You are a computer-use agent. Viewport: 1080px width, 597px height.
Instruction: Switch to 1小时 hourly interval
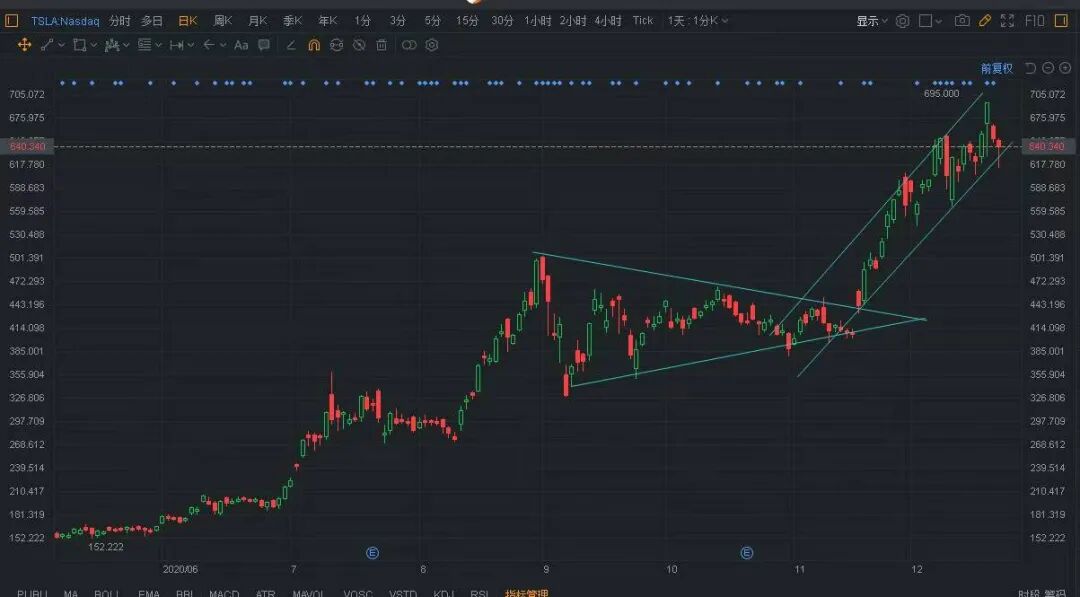pos(538,21)
